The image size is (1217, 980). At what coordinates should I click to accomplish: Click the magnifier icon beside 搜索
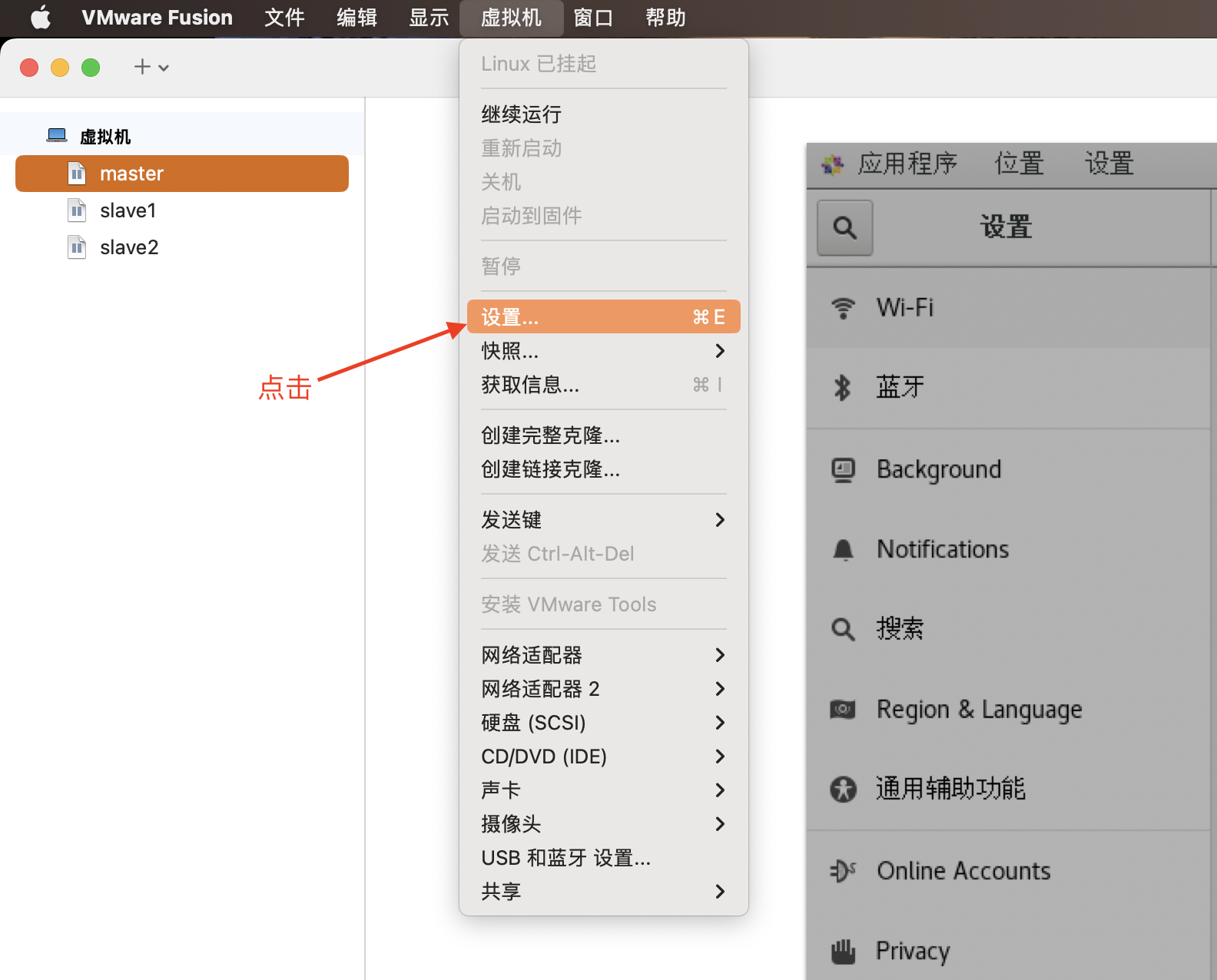point(844,630)
